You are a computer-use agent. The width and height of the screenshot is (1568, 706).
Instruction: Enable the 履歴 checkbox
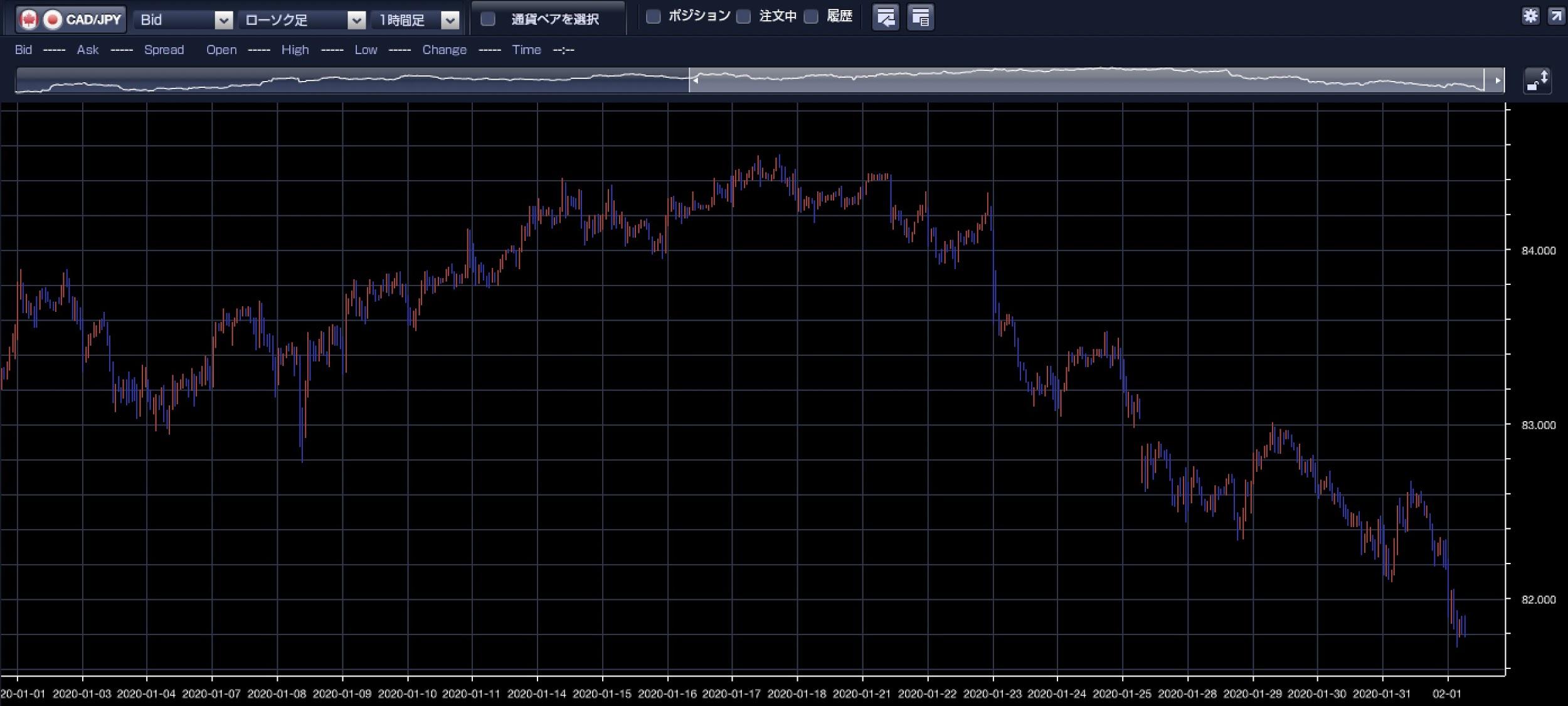click(811, 17)
